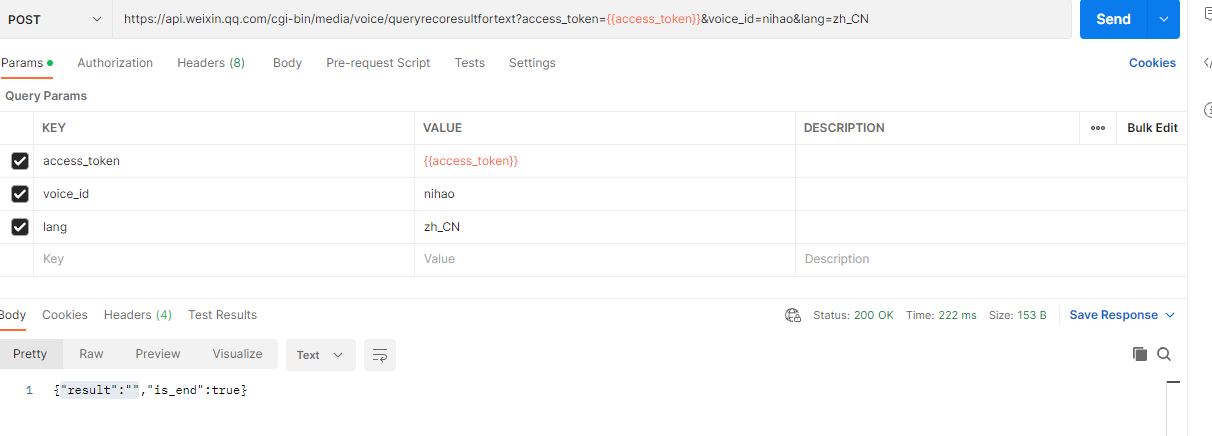The height and width of the screenshot is (436, 1212).
Task: Open the Tests tab
Action: (469, 63)
